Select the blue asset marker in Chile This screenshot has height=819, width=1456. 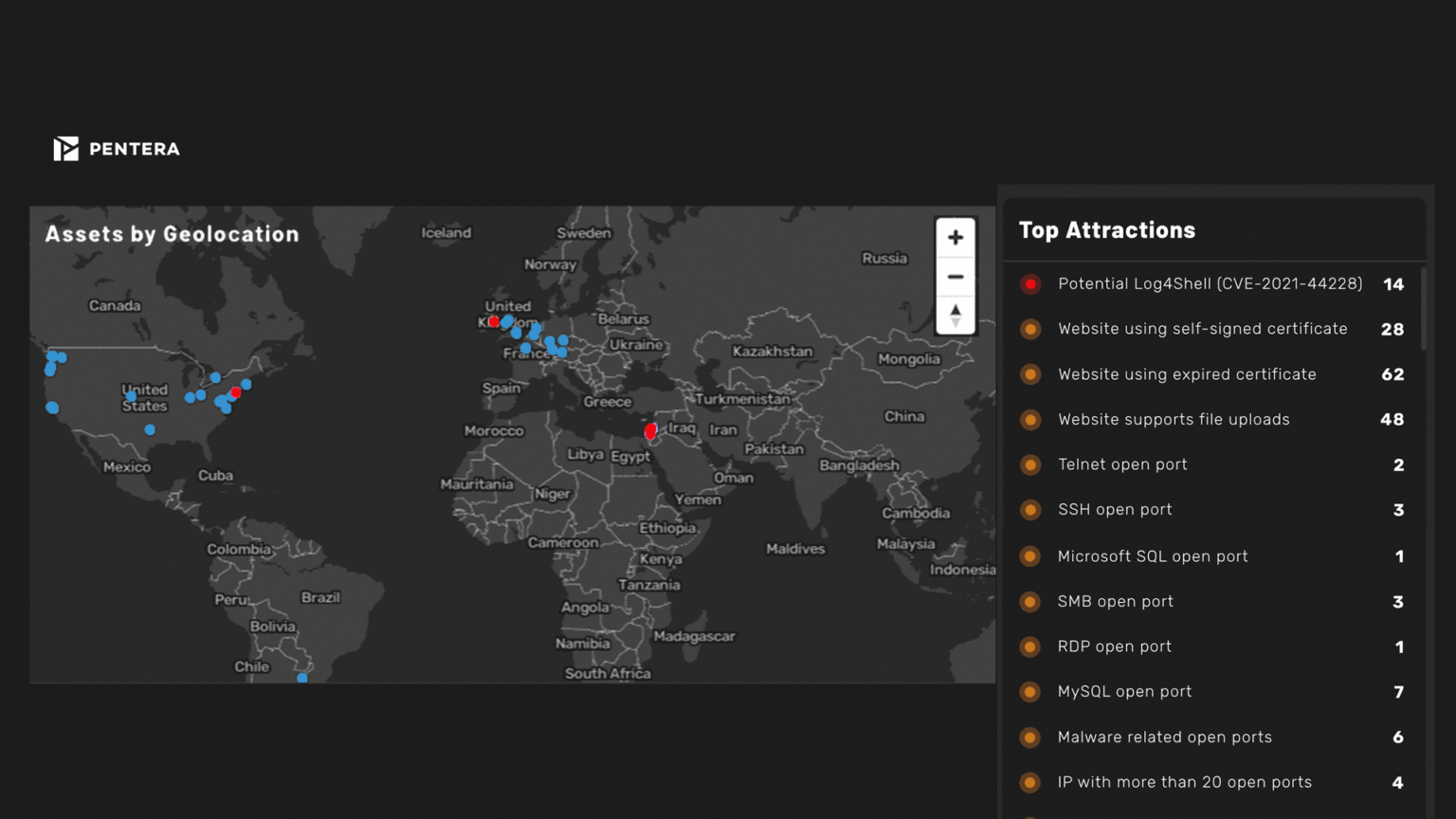point(301,678)
